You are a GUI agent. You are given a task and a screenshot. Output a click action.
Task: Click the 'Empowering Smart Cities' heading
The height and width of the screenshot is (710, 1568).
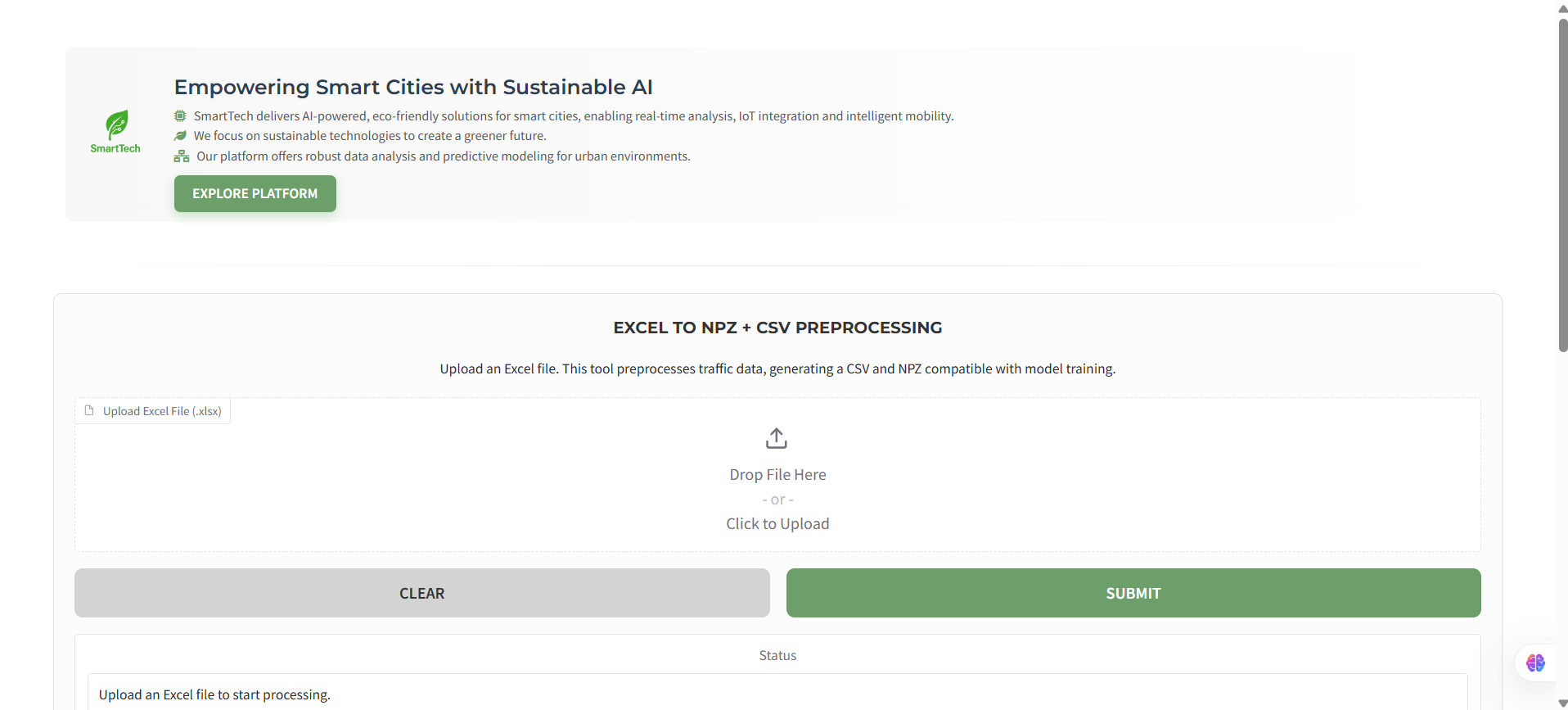tap(413, 87)
